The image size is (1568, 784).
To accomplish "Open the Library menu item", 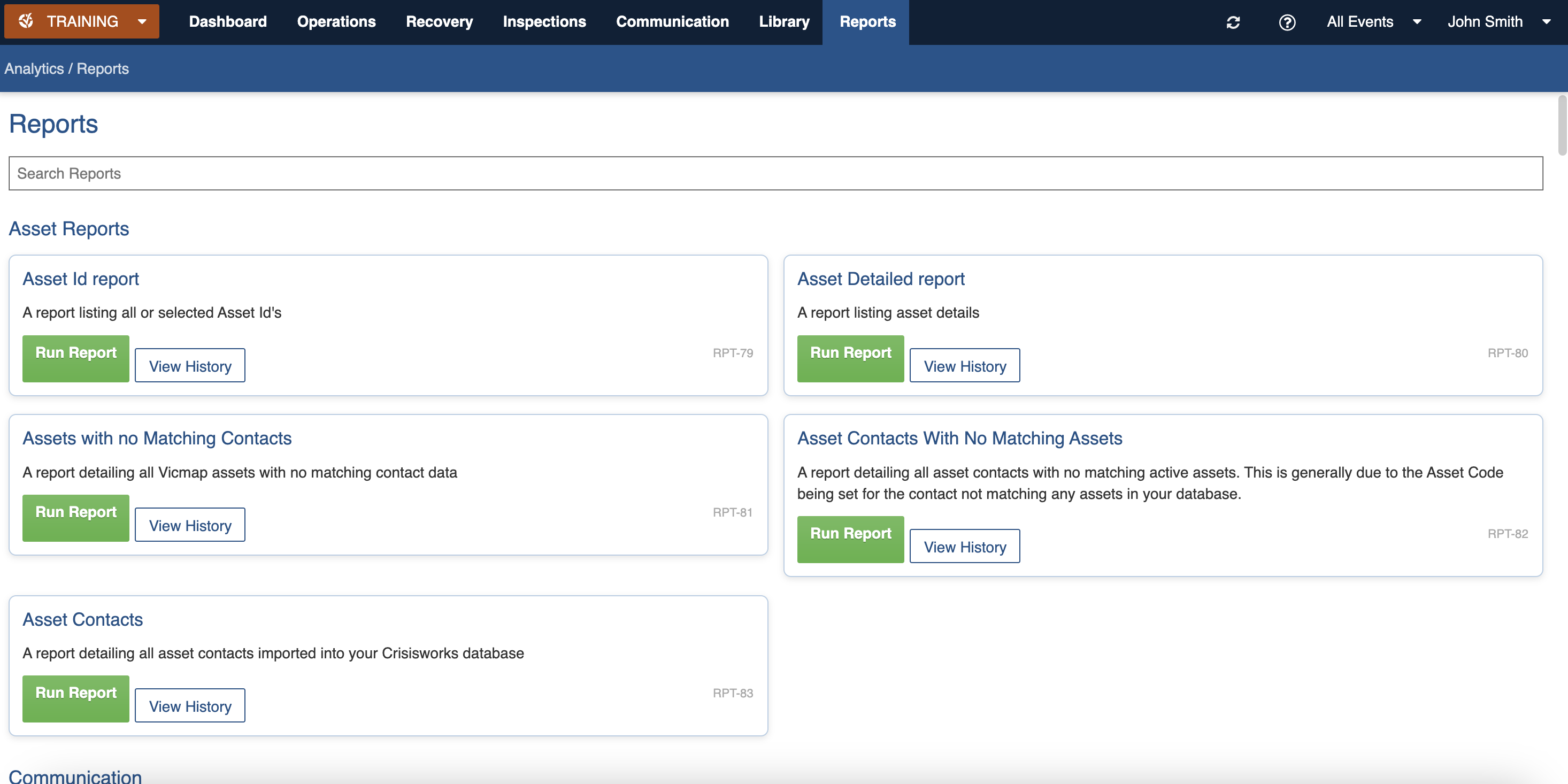I will 783,22.
